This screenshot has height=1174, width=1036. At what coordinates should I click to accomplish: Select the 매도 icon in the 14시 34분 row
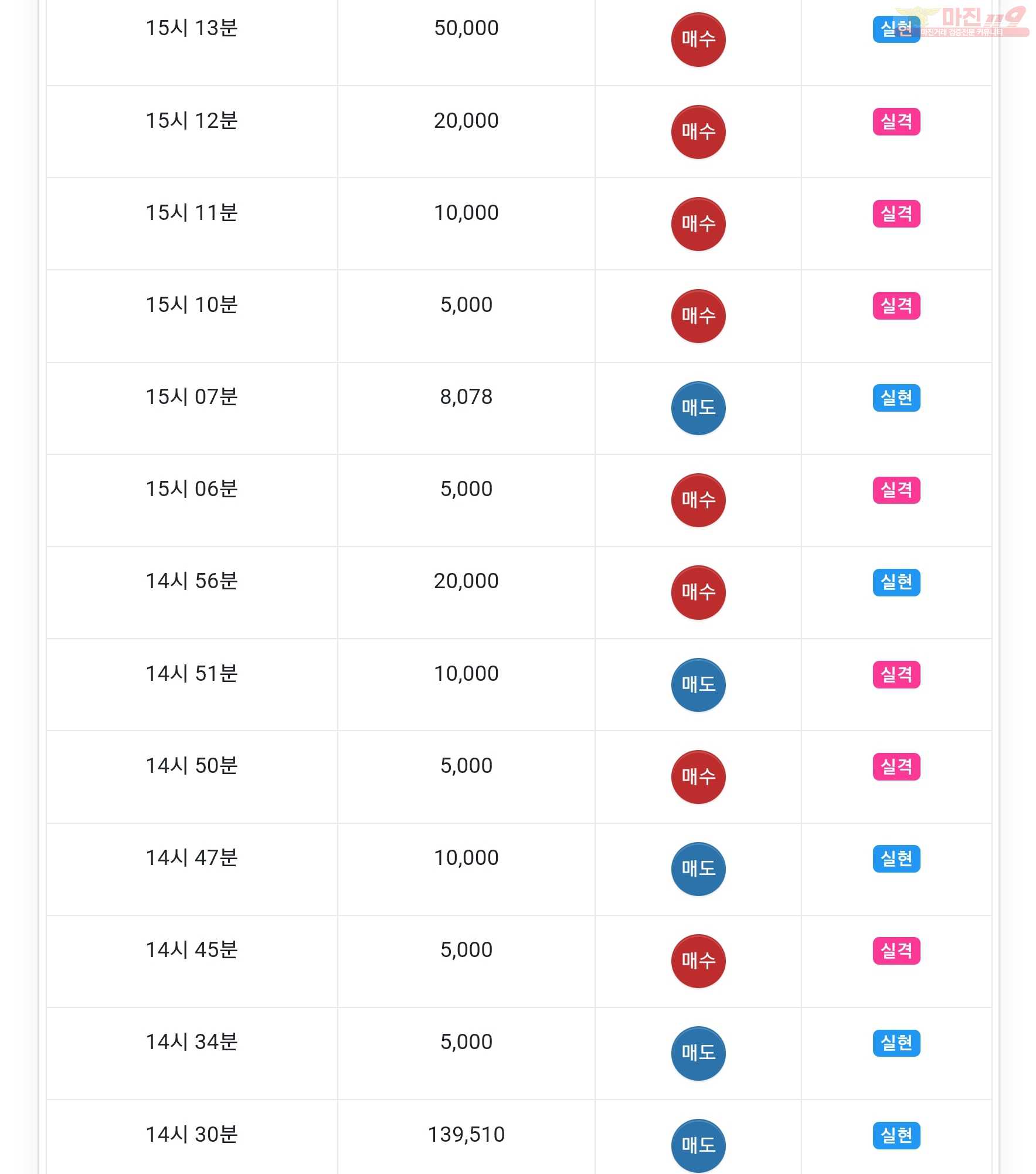pos(698,1053)
